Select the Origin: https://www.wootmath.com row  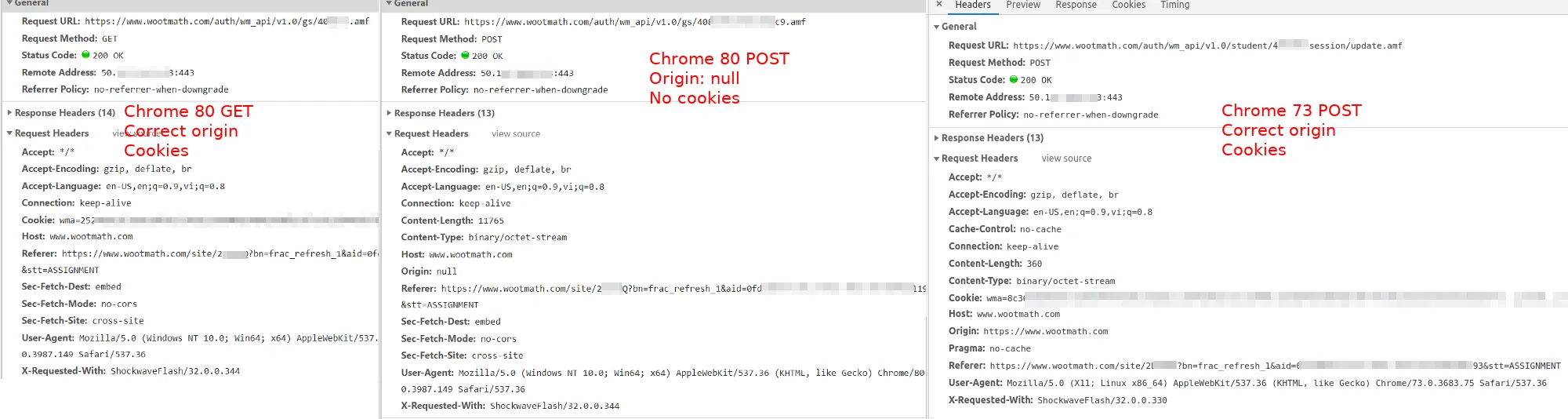click(1029, 331)
